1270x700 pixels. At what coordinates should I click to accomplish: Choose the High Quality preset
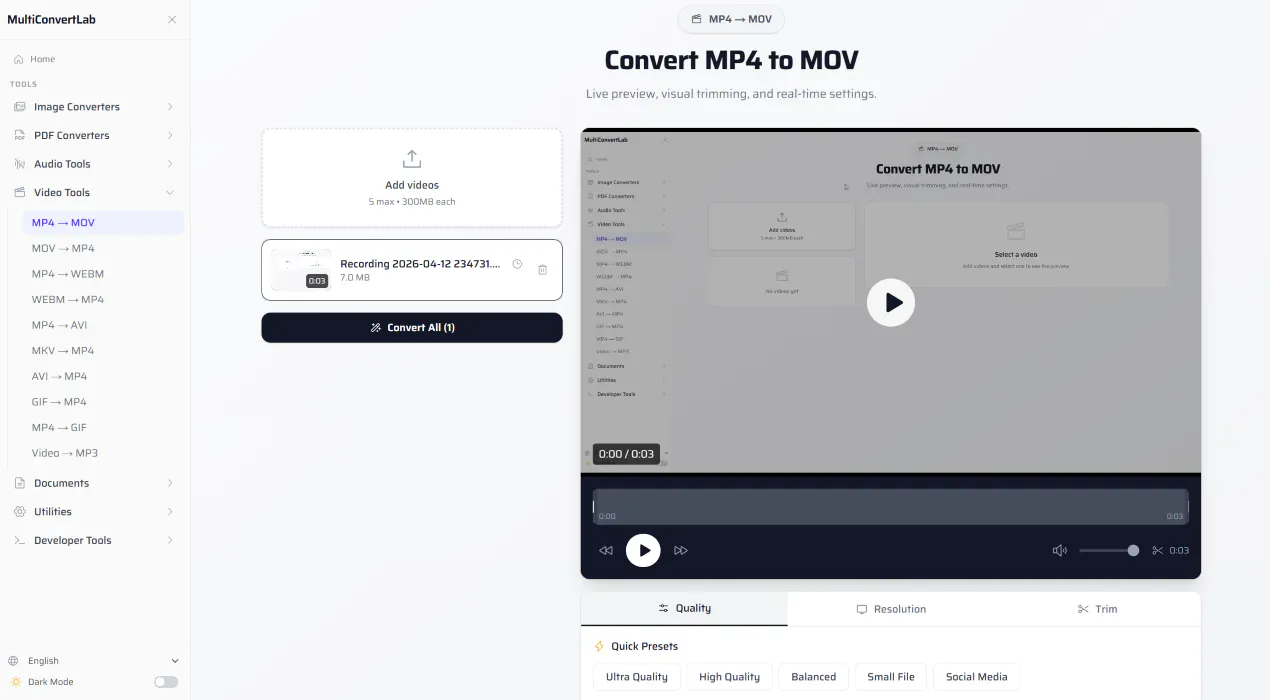tap(729, 677)
